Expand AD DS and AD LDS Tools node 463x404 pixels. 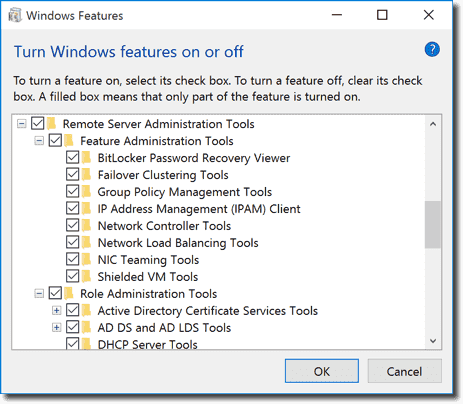pyautogui.click(x=56, y=328)
